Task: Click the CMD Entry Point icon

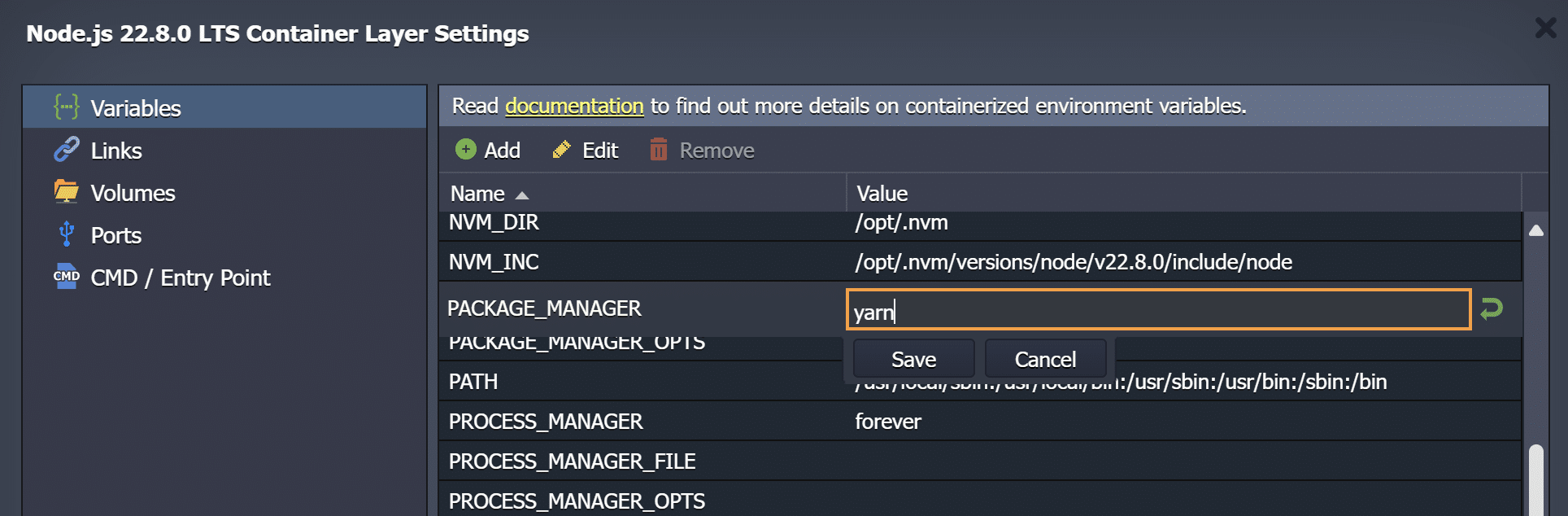Action: point(66,277)
